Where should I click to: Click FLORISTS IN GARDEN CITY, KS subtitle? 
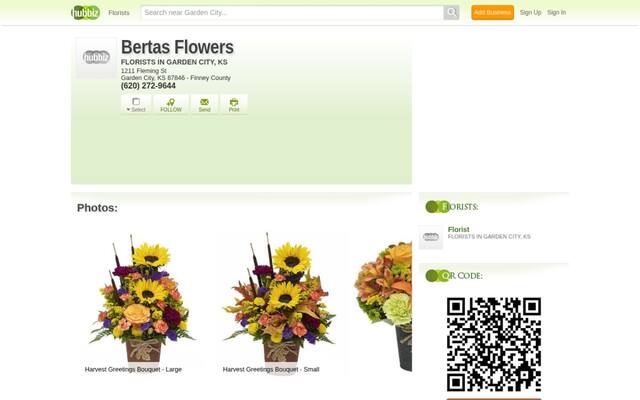(x=174, y=62)
